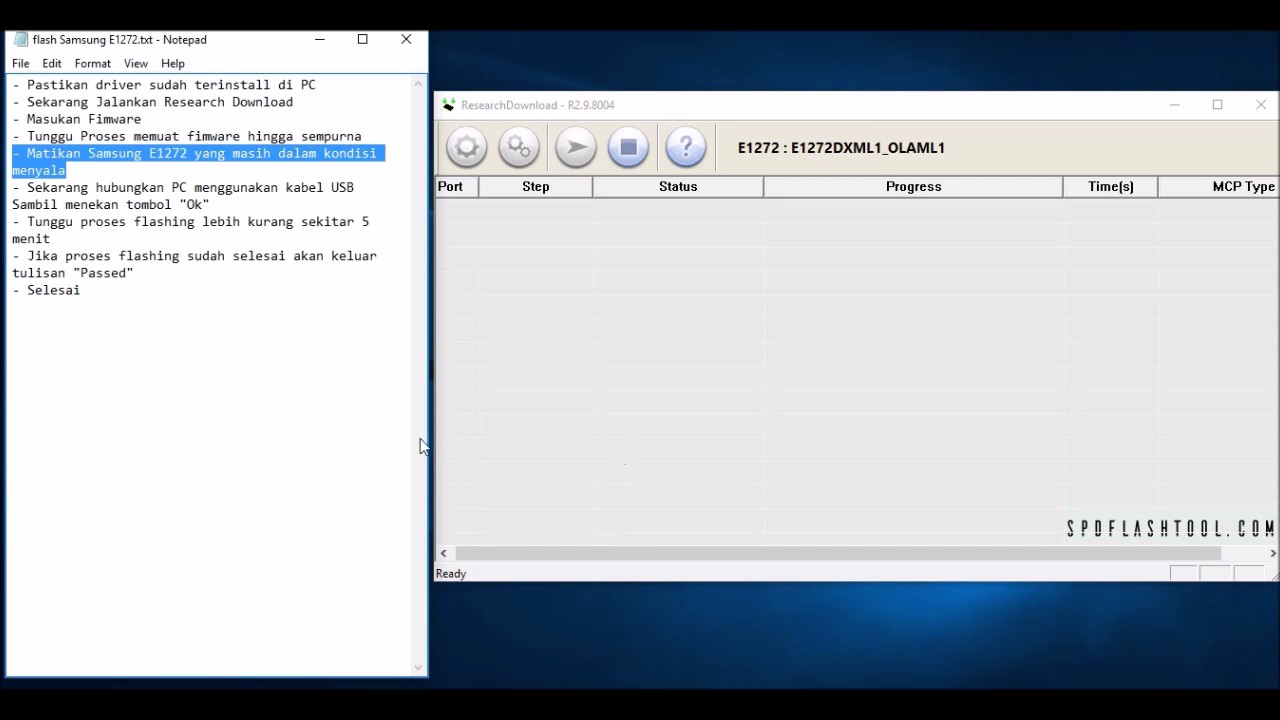Maximize the ResearchDownload window

1218,105
